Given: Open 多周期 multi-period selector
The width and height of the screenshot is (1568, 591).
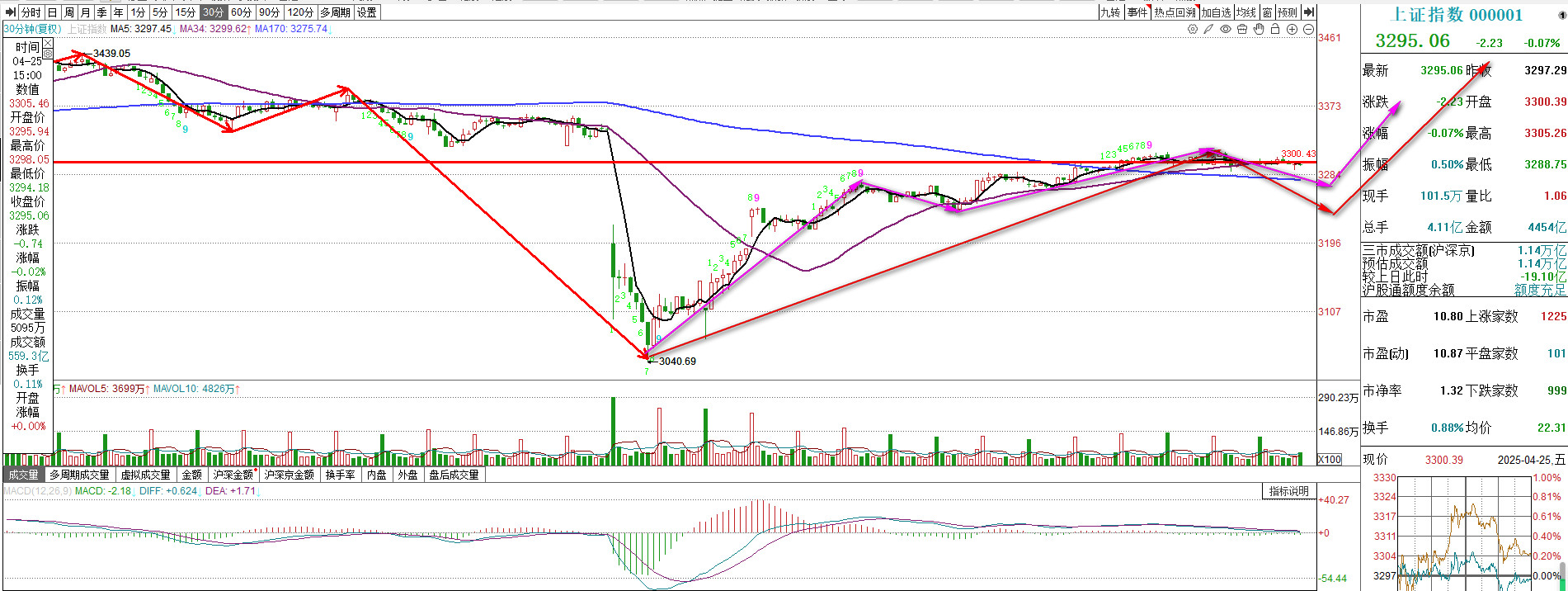Looking at the screenshot, I should click(x=336, y=12).
